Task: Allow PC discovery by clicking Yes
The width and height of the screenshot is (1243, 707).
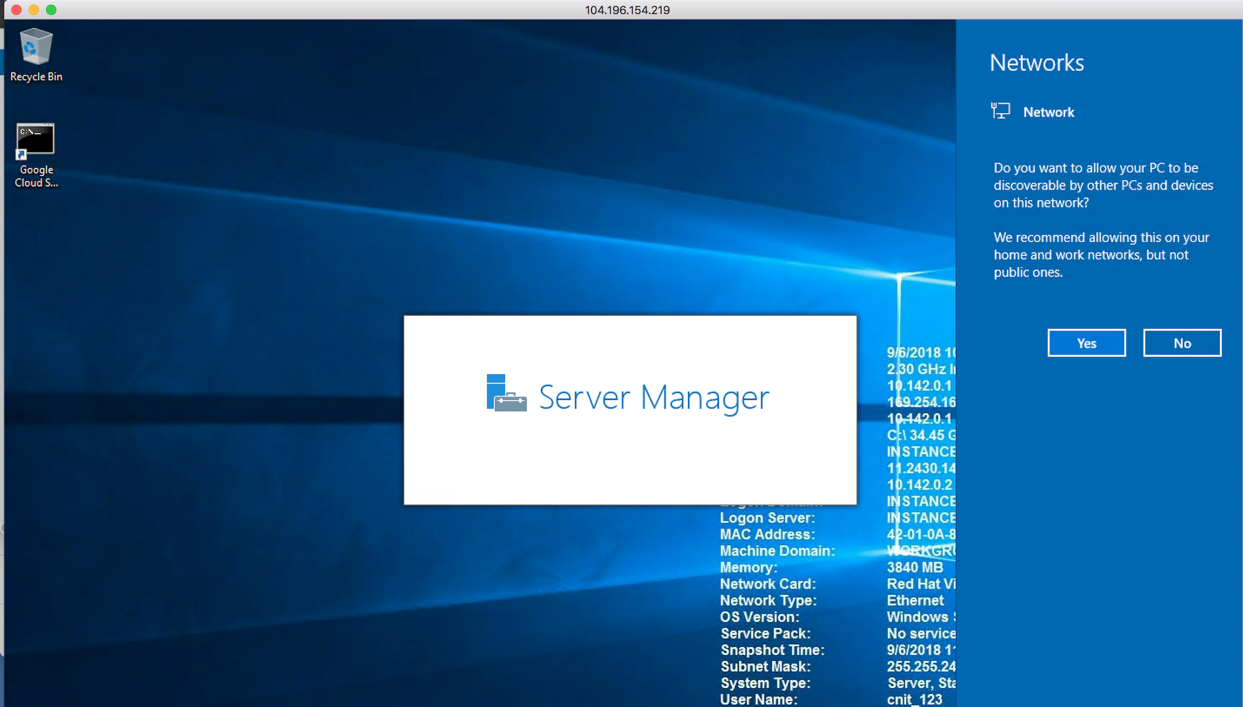Action: 1086,342
